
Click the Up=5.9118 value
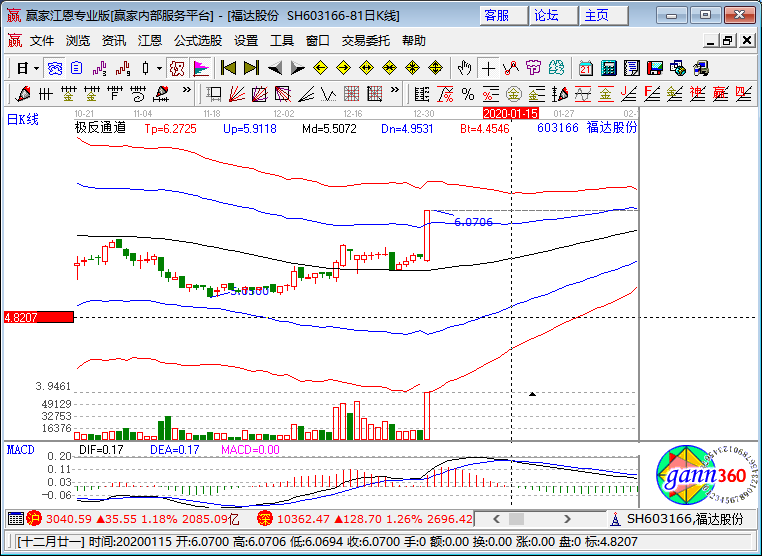(250, 129)
